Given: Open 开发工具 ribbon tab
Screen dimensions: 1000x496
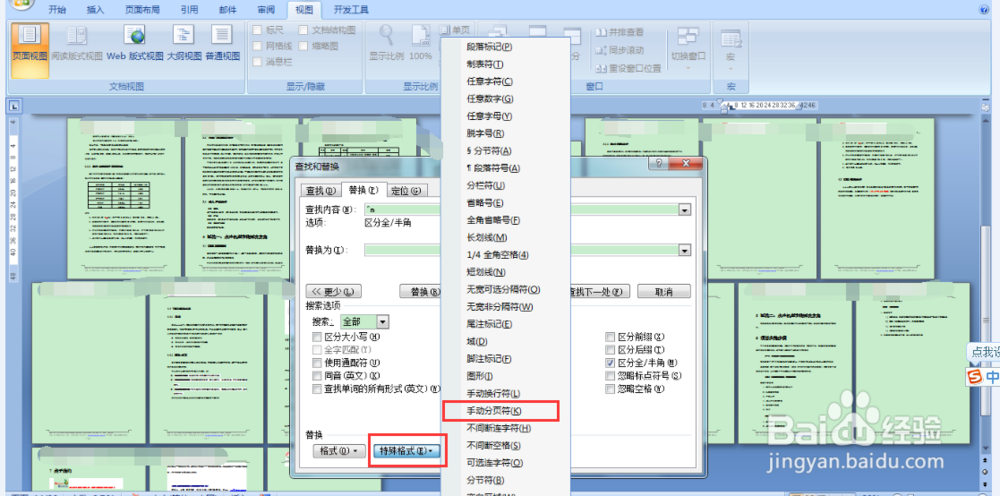Looking at the screenshot, I should (351, 10).
